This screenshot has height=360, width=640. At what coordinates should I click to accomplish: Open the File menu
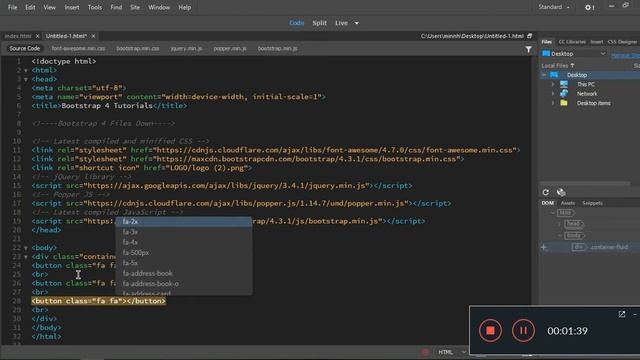coord(12,7)
